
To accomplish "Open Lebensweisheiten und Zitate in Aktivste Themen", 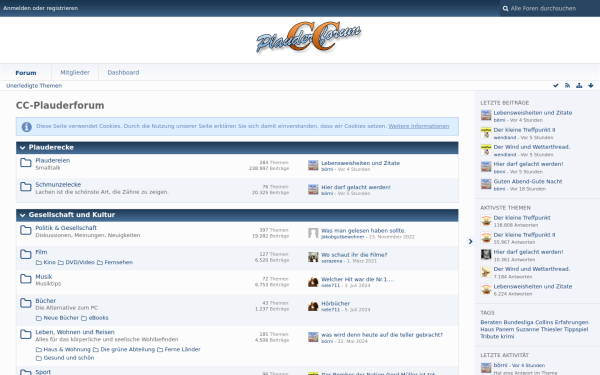I will click(533, 287).
